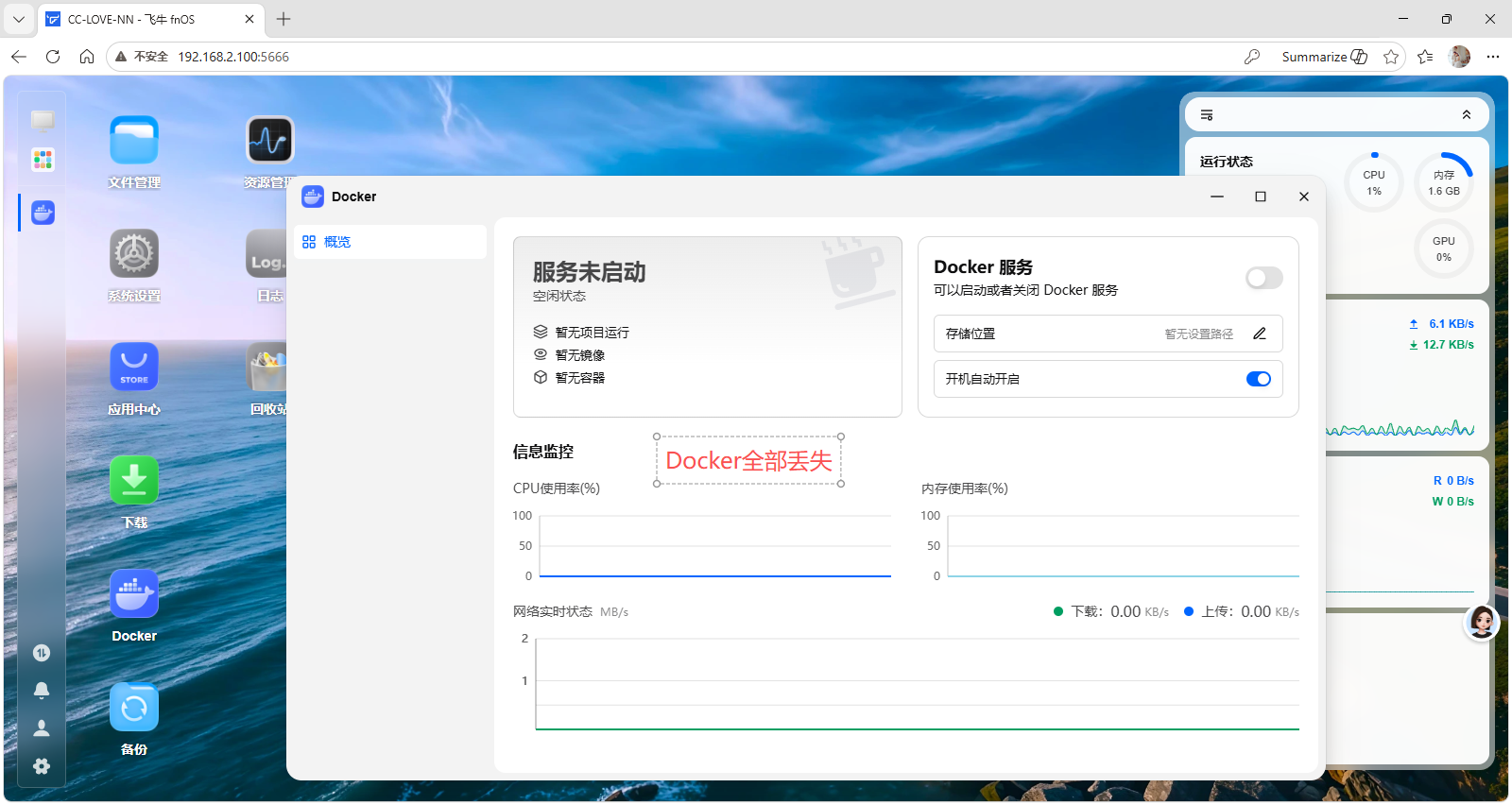1512x805 pixels.
Task: Click the Docker desktop shortcut icon
Action: (134, 594)
